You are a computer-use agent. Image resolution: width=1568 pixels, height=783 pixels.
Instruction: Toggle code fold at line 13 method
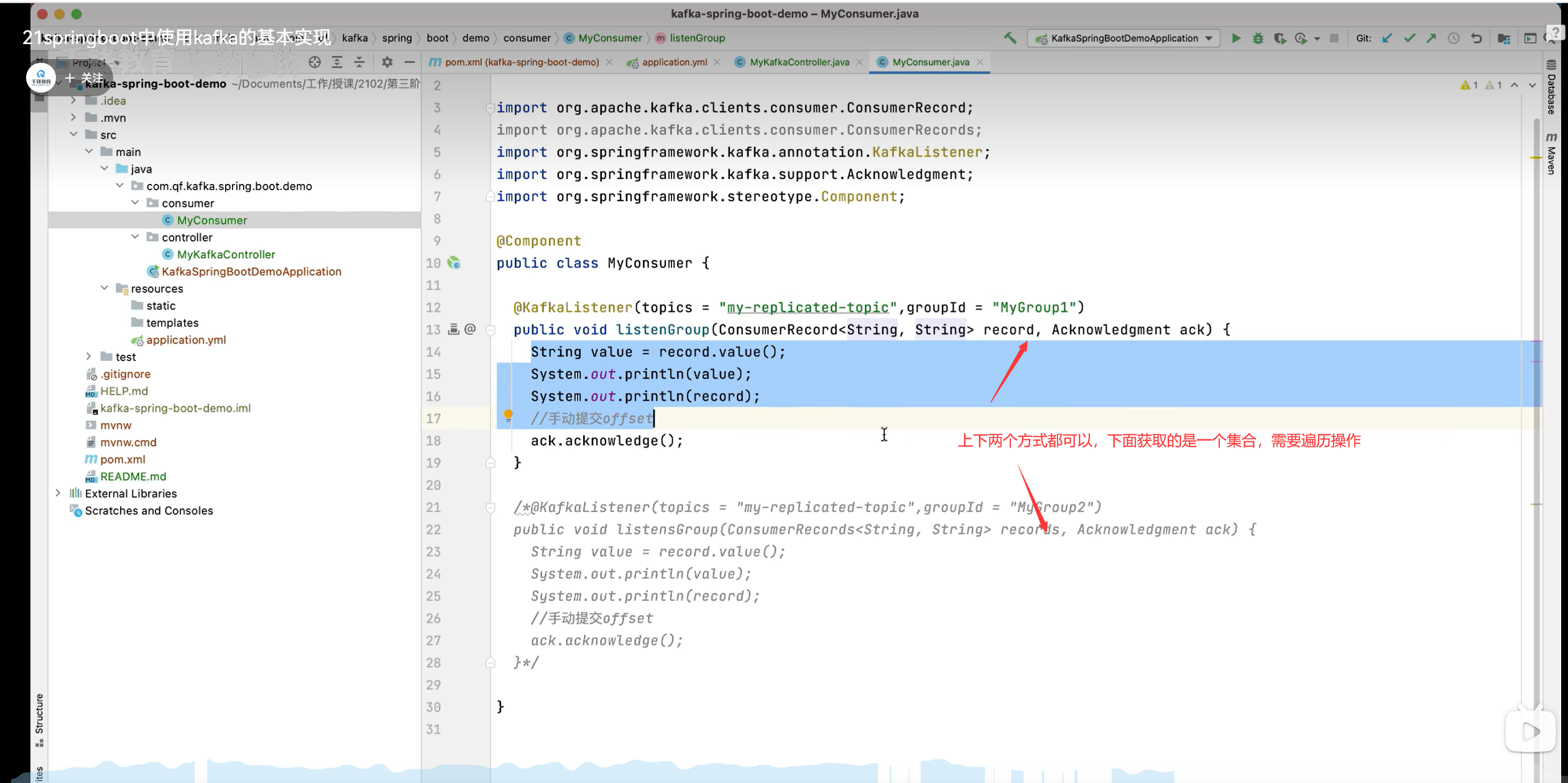[490, 330]
